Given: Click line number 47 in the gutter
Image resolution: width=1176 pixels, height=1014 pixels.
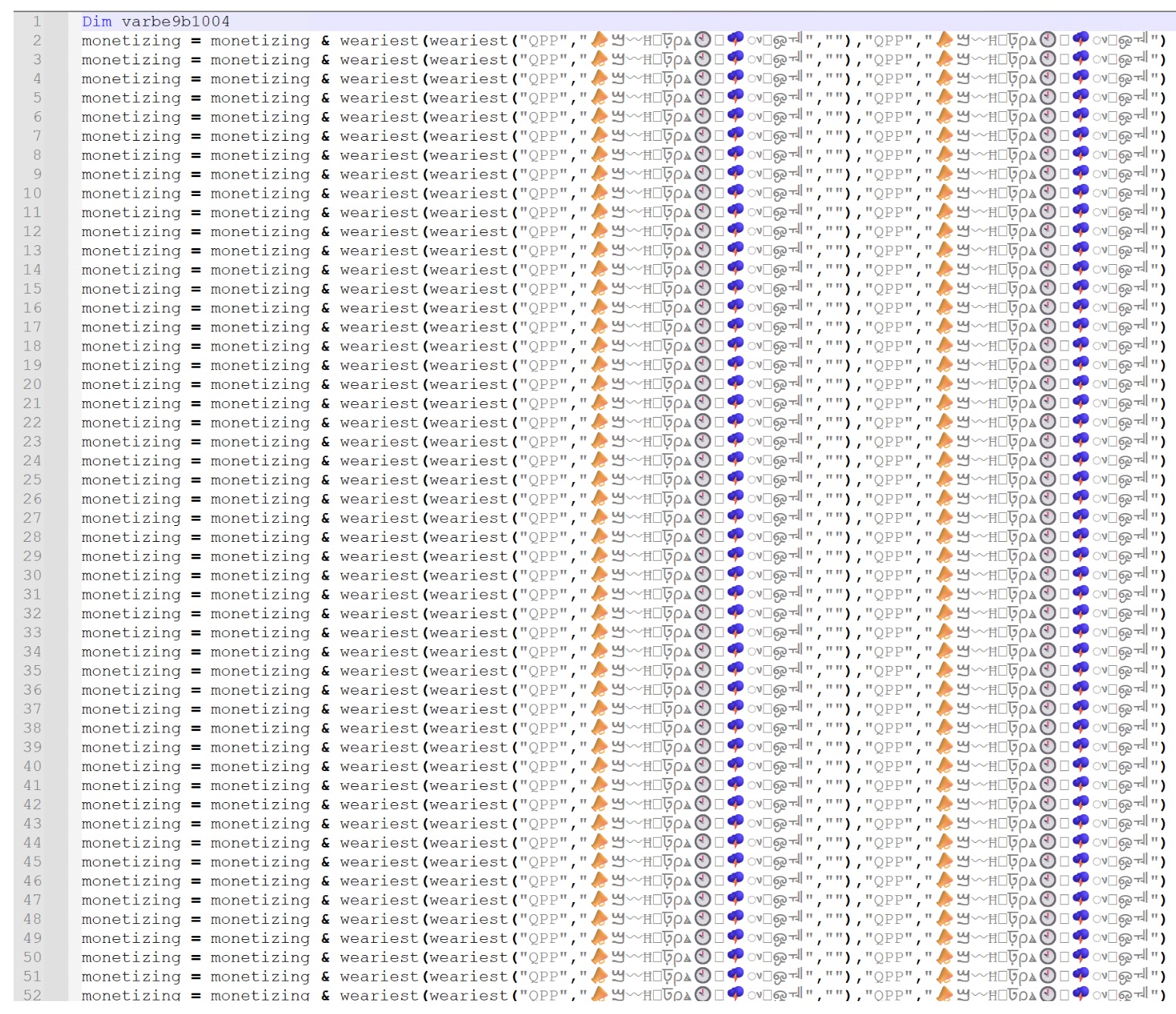Looking at the screenshot, I should (x=33, y=900).
